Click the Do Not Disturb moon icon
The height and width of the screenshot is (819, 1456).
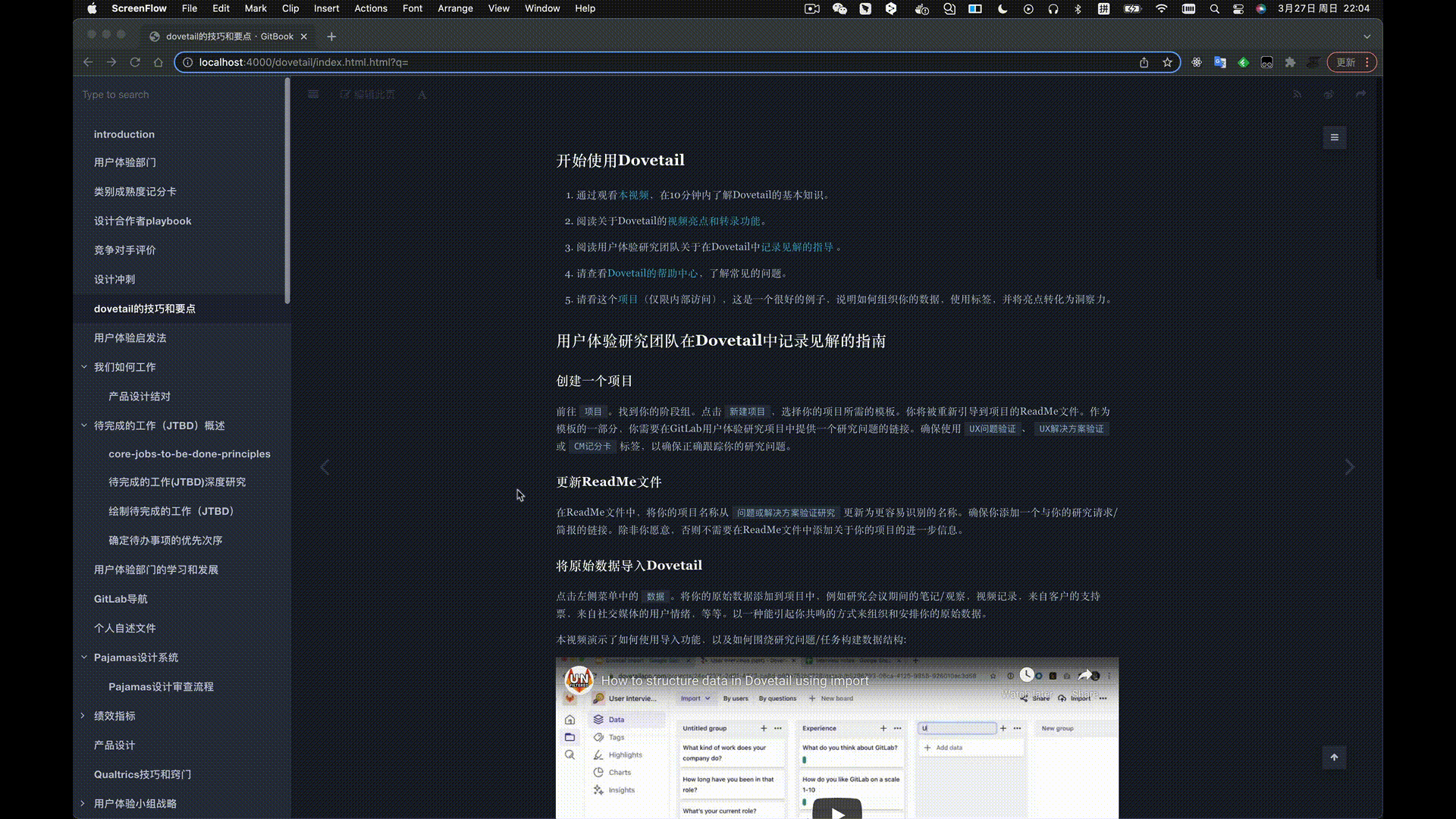click(1003, 8)
